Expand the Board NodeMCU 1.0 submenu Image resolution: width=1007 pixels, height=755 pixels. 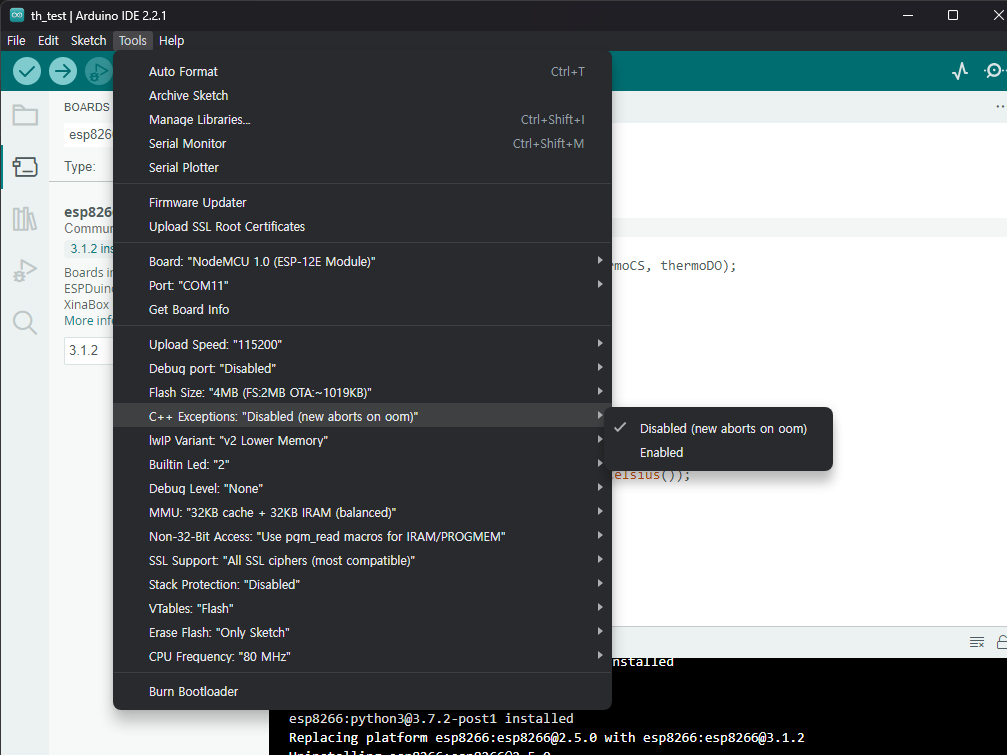pos(362,261)
